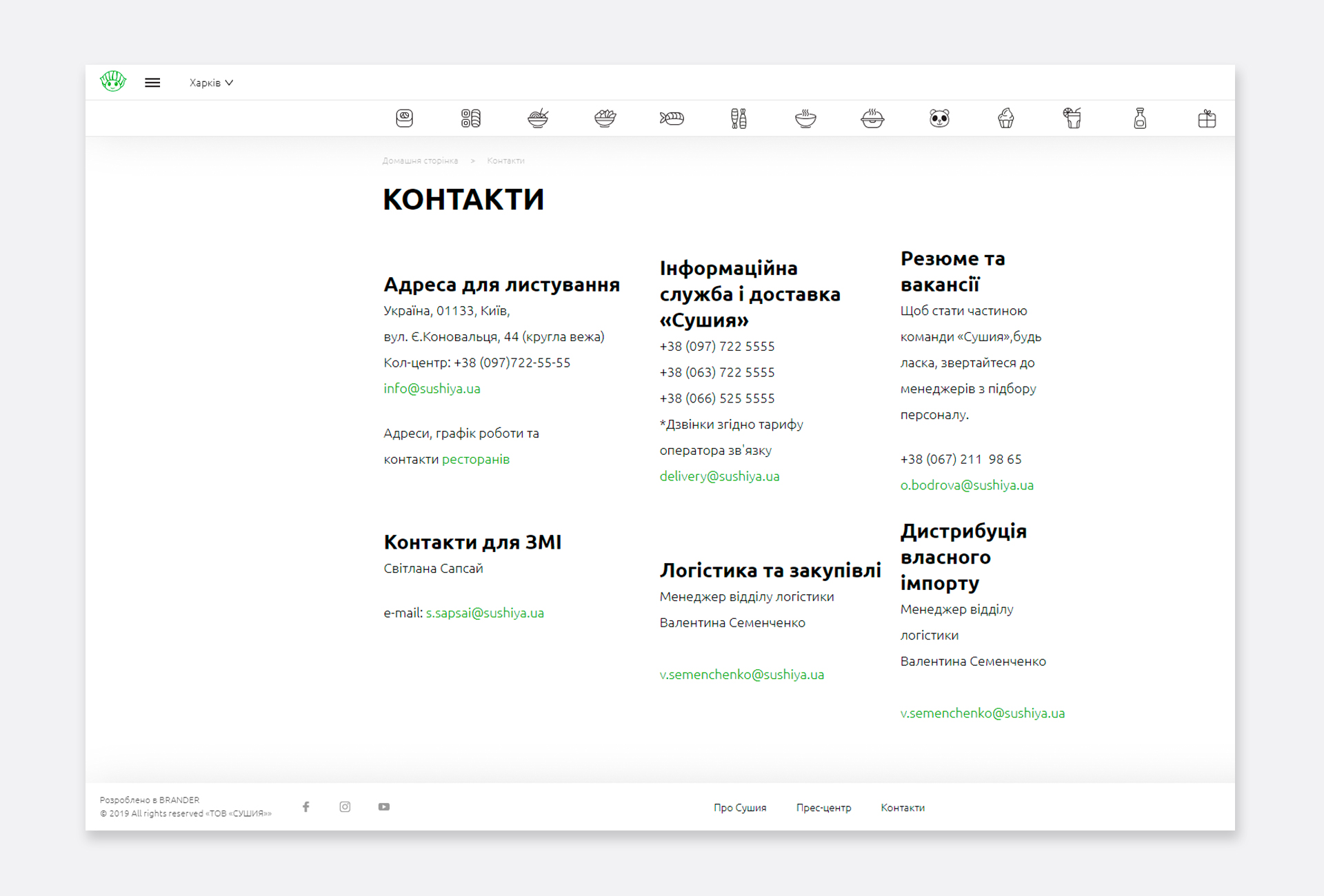Open the YouTube footer icon

[384, 807]
